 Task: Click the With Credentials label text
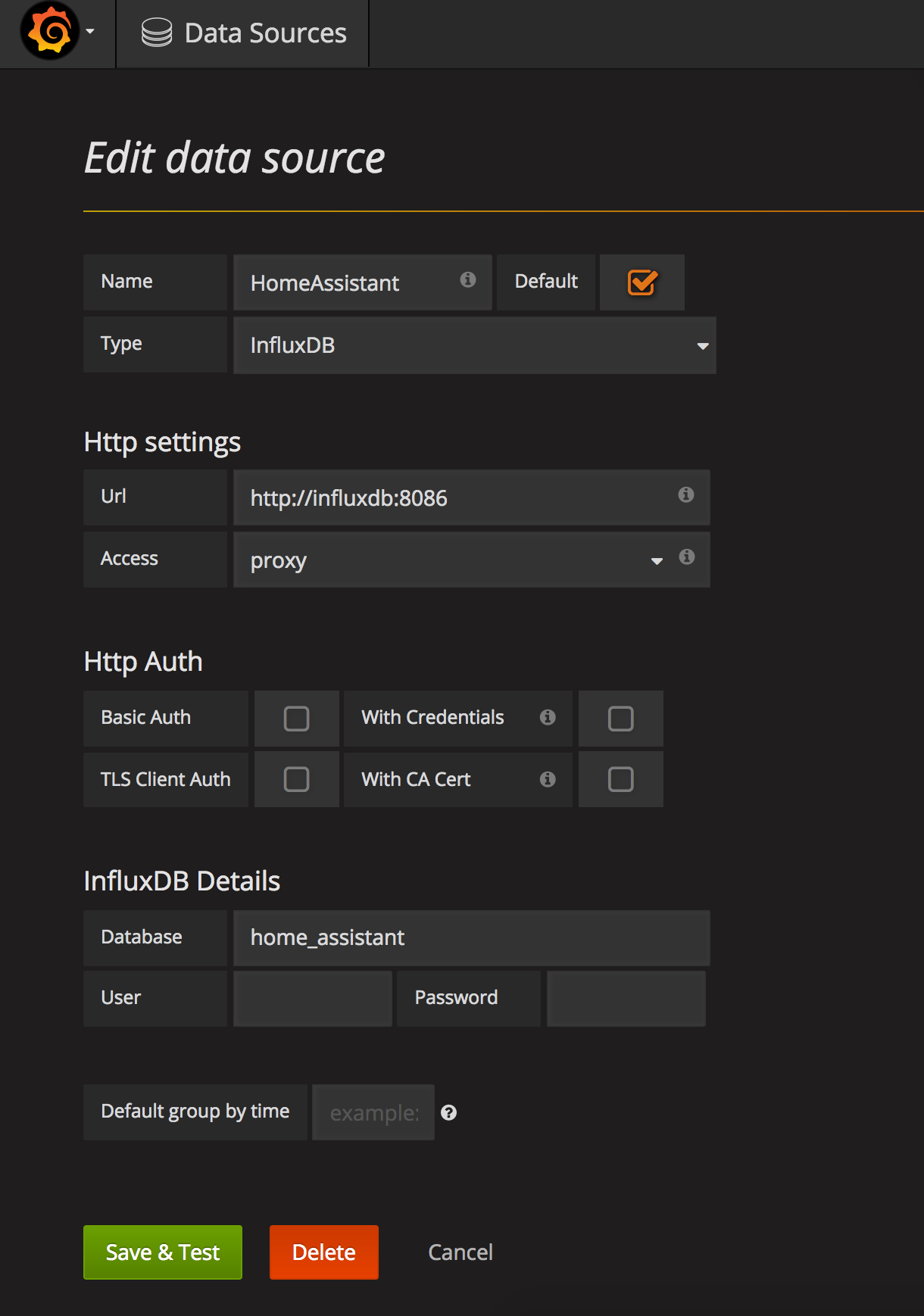tap(432, 718)
